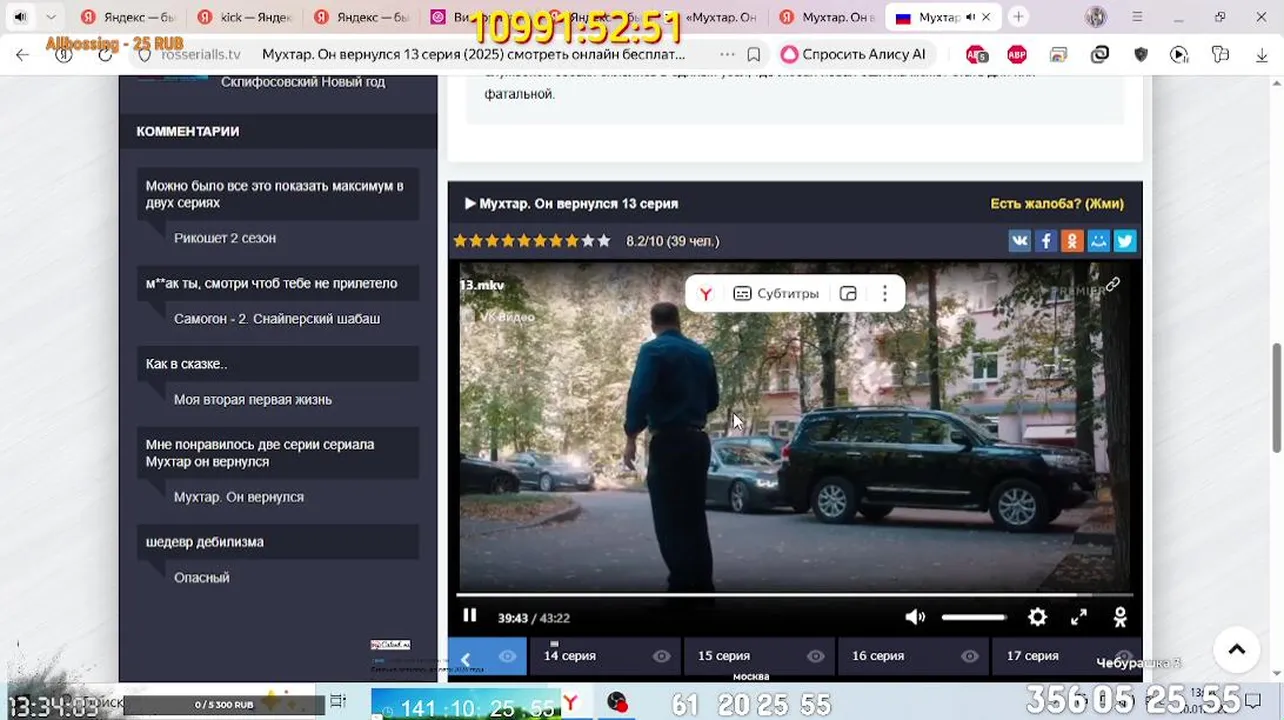The height and width of the screenshot is (720, 1284).
Task: Open the new tab plus button
Action: pyautogui.click(x=1018, y=17)
